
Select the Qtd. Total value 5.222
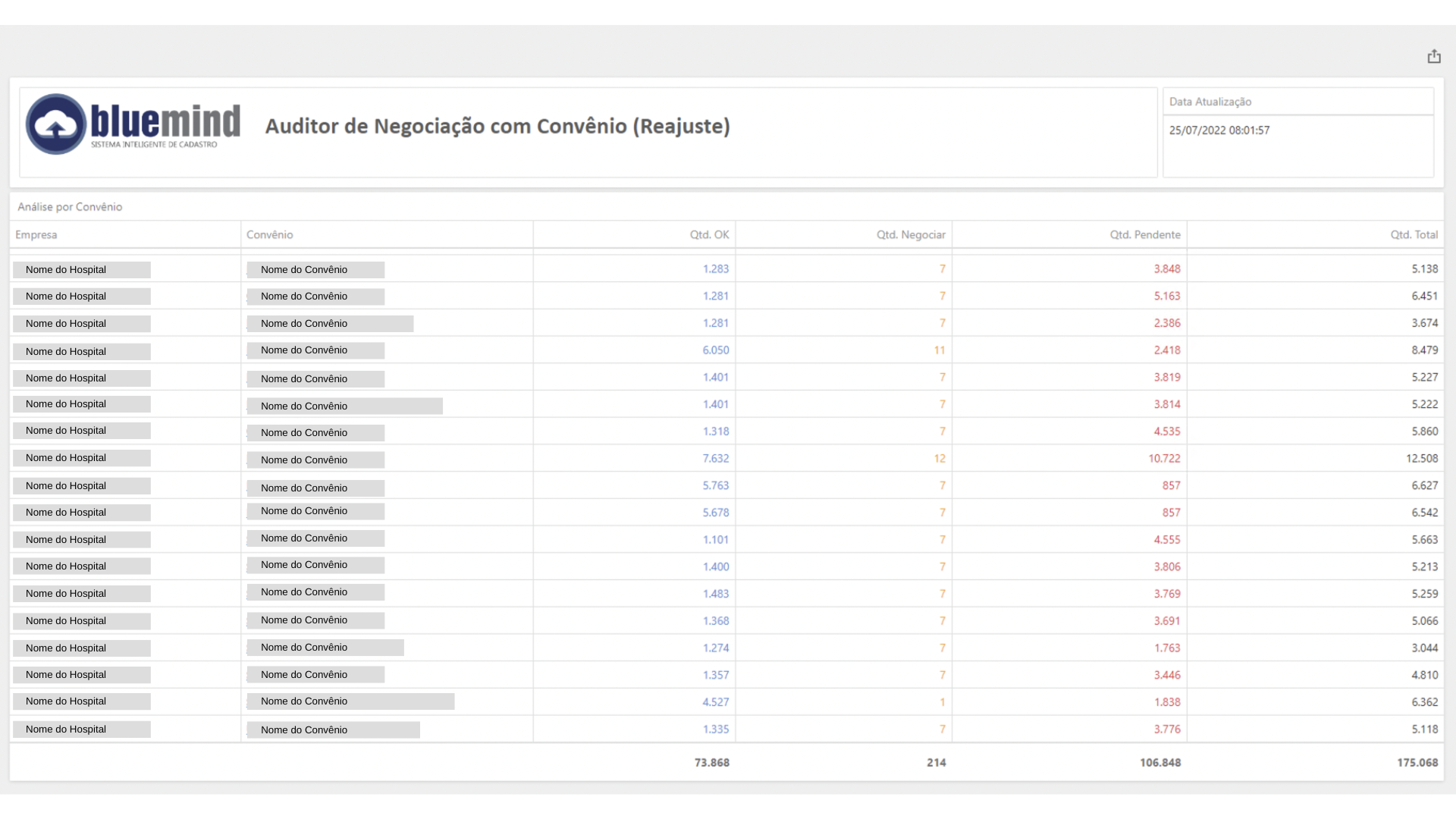1424,405
